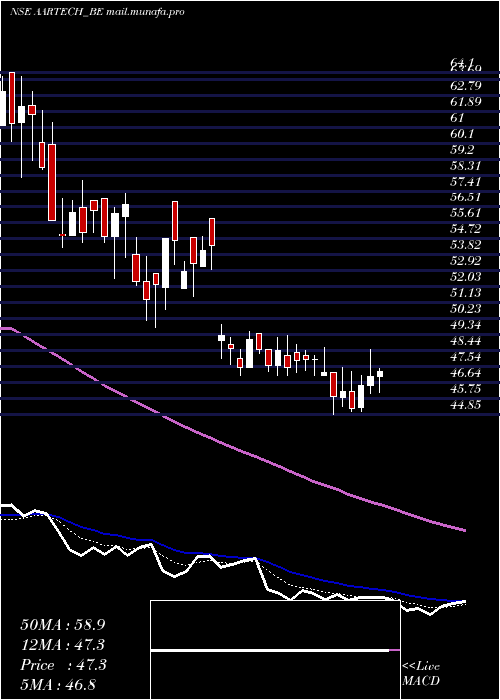Click the Price : 47.3 readout
Screen dimensions: 500x700
point(63,665)
